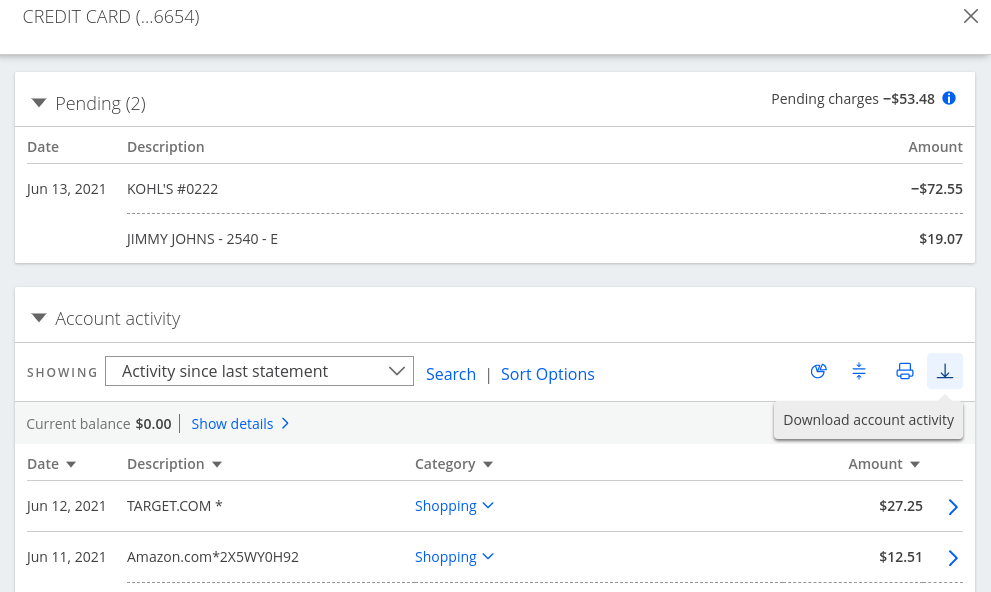Screen dimensions: 991x592
Task: Sort transactions by Date column
Action: click(51, 464)
